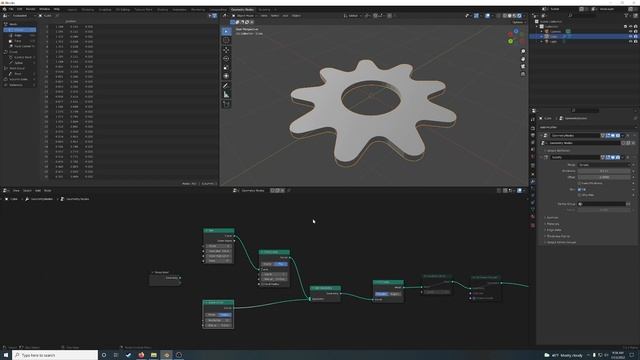The height and width of the screenshot is (360, 640).
Task: Toggle the Even Thickness checkbox
Action: [x=579, y=183]
